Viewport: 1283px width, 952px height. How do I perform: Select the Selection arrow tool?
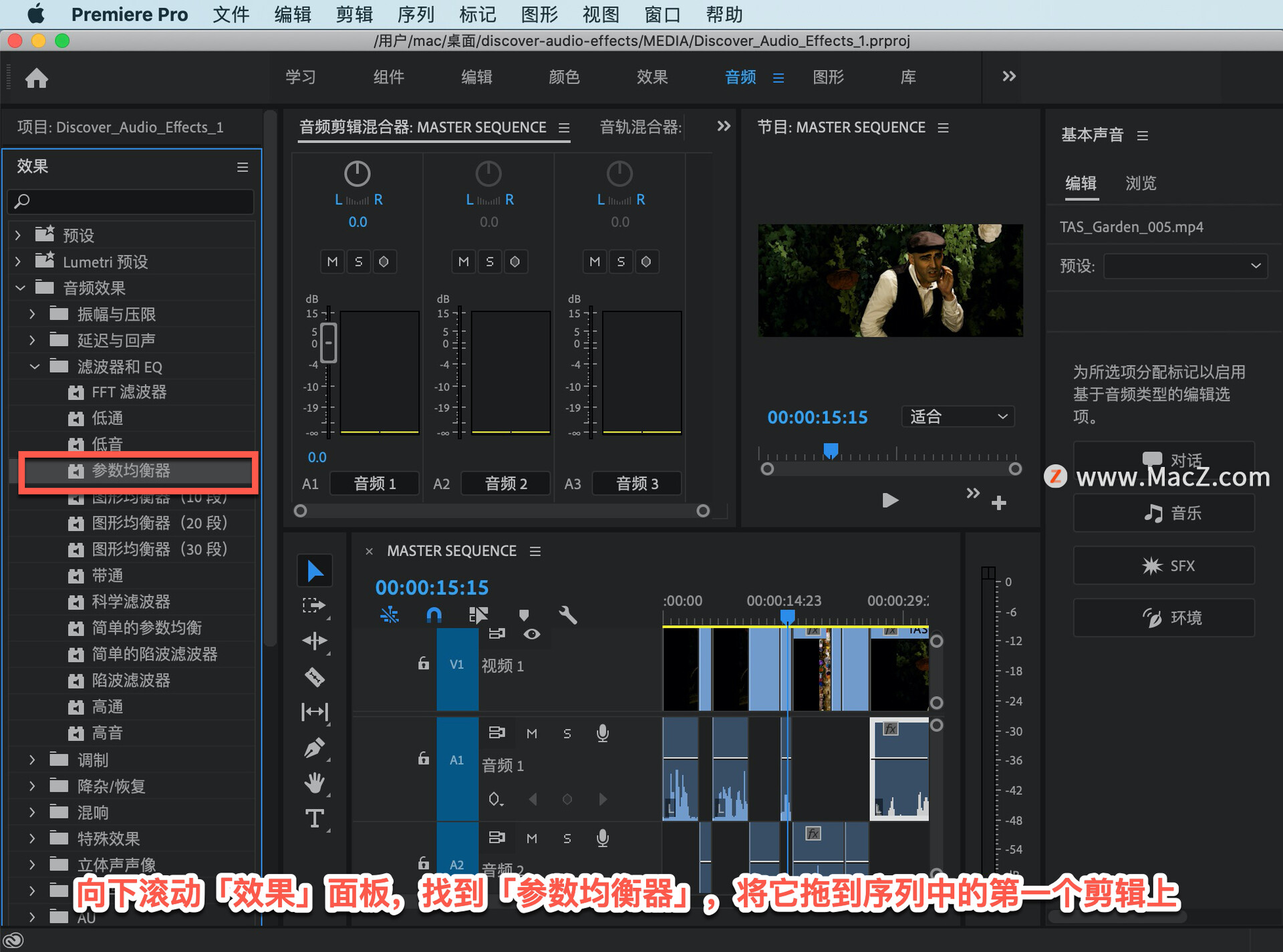click(315, 571)
